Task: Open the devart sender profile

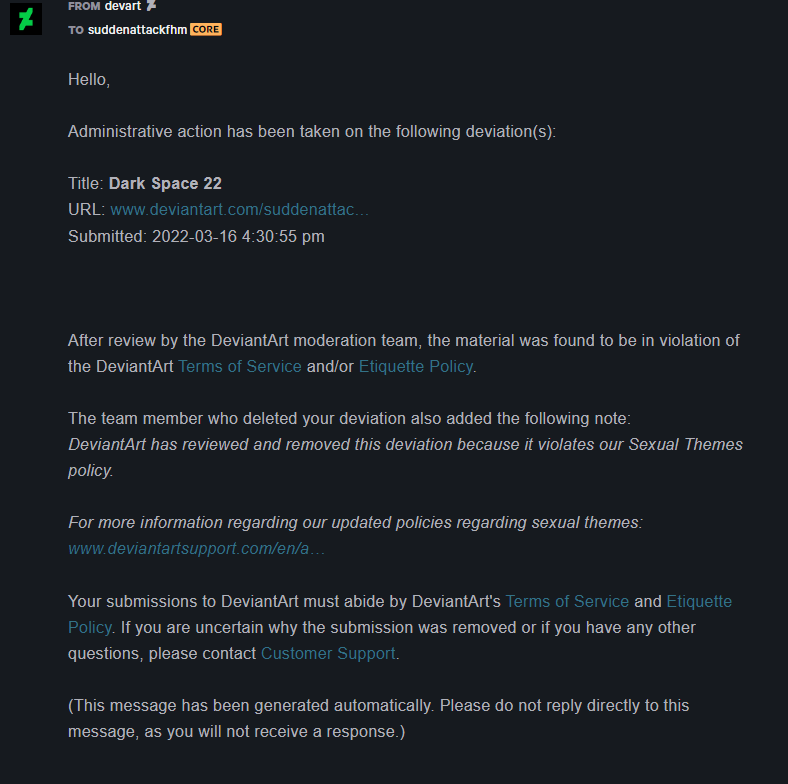Action: coord(123,6)
